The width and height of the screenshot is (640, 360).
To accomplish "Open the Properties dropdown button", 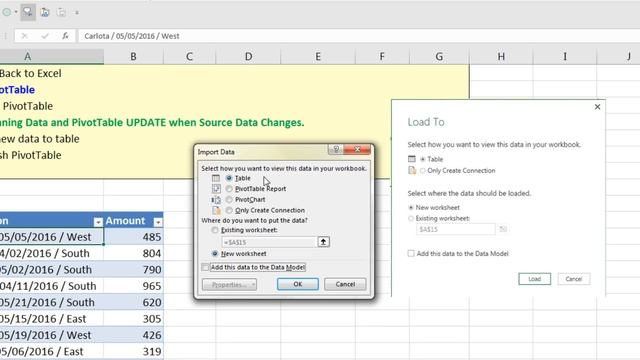I will (229, 284).
